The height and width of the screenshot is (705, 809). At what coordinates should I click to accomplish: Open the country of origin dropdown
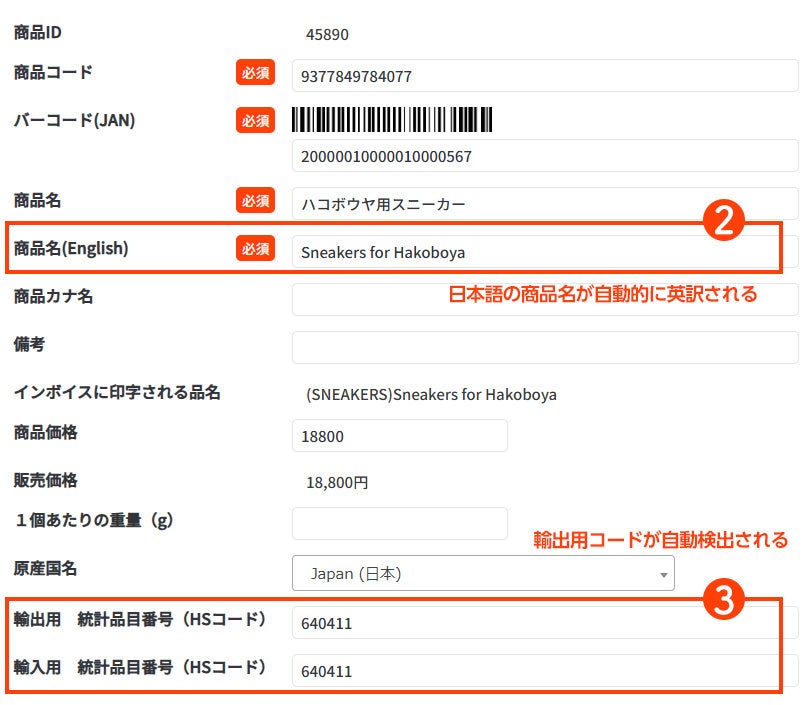(482, 573)
